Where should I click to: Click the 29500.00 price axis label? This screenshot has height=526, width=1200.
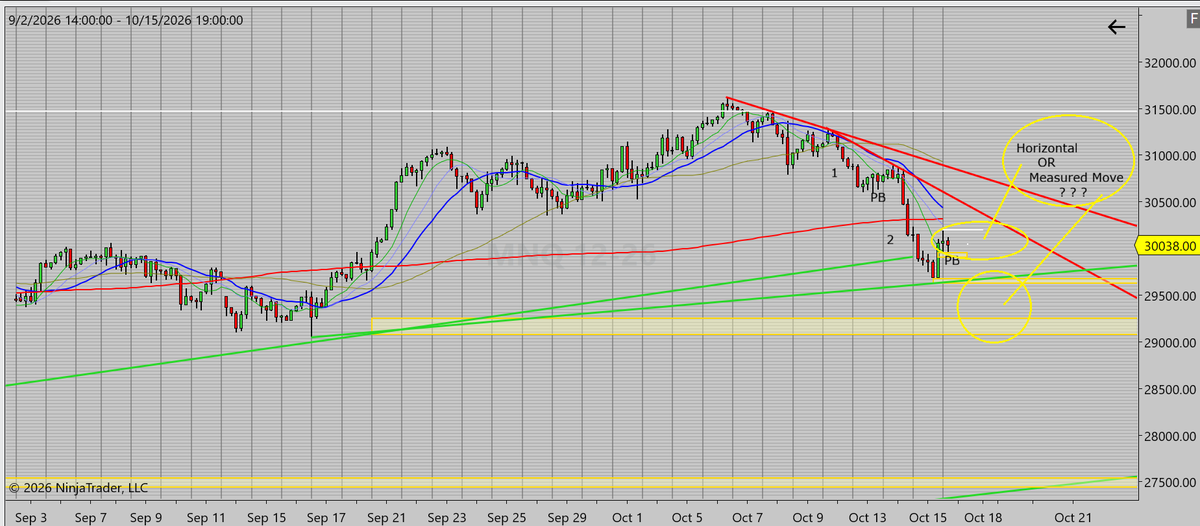(x=1170, y=296)
